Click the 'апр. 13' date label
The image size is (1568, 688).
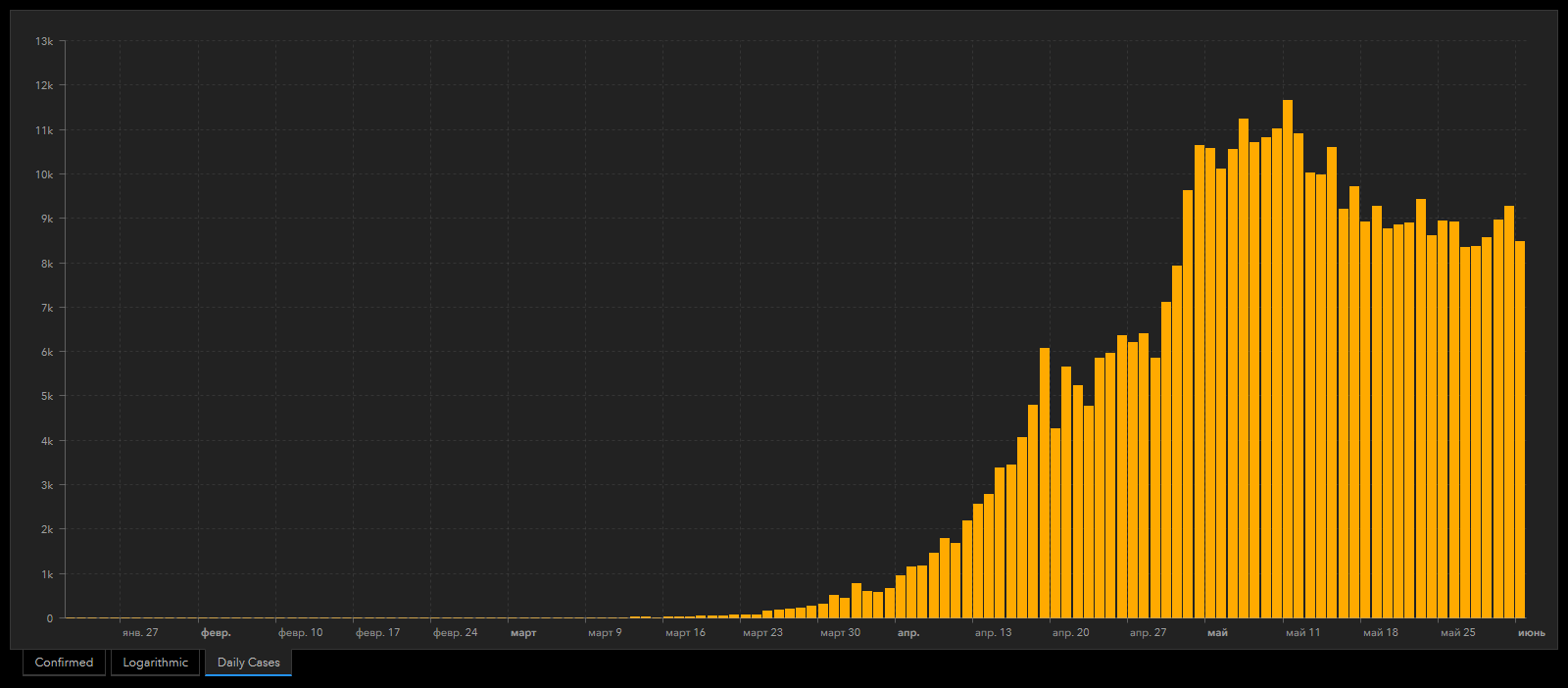point(993,632)
